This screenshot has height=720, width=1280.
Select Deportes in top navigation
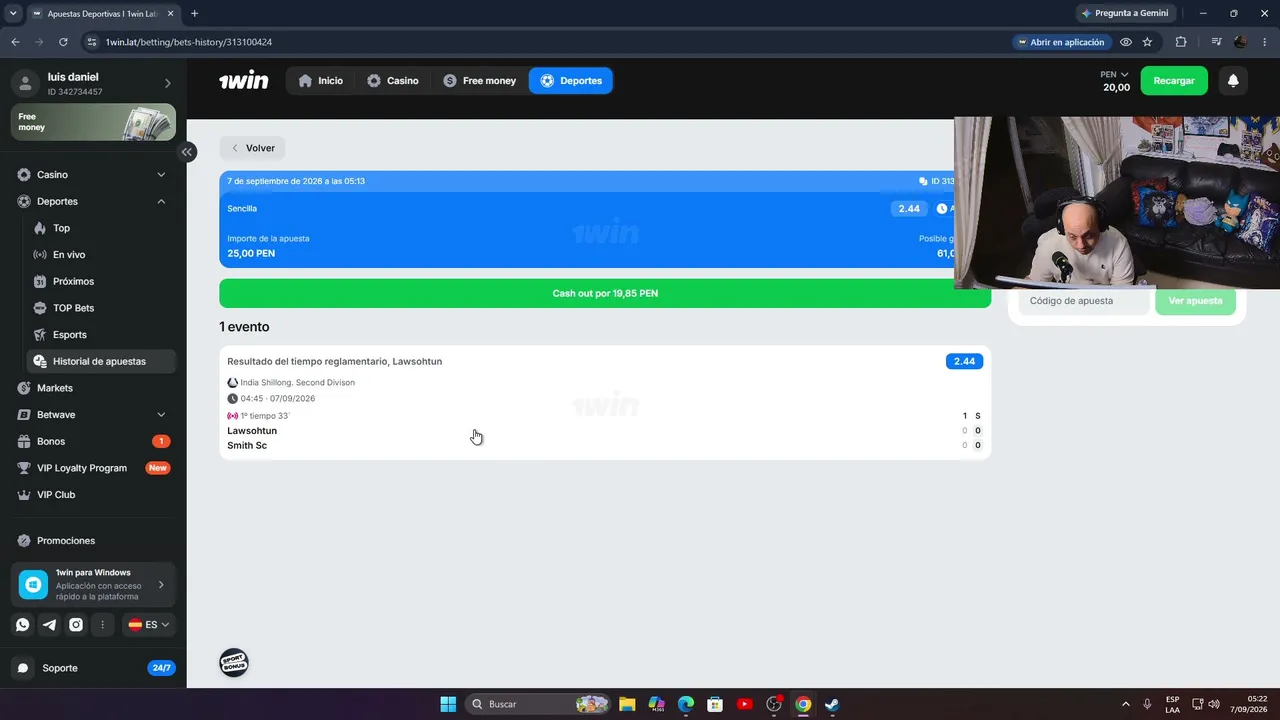point(571,81)
